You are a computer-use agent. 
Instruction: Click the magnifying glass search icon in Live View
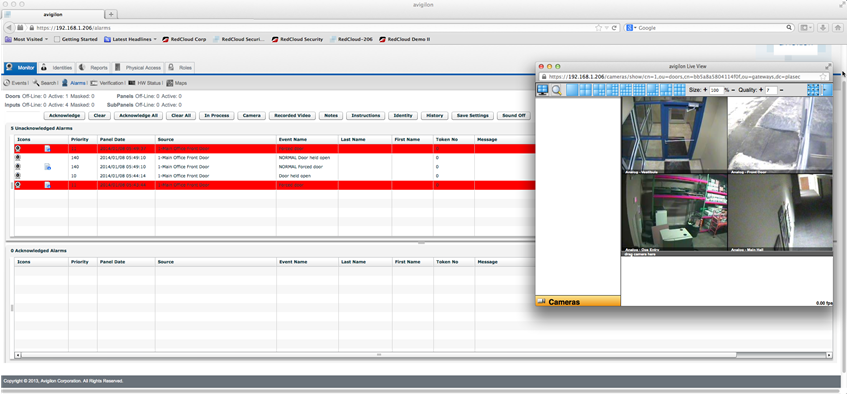point(556,90)
